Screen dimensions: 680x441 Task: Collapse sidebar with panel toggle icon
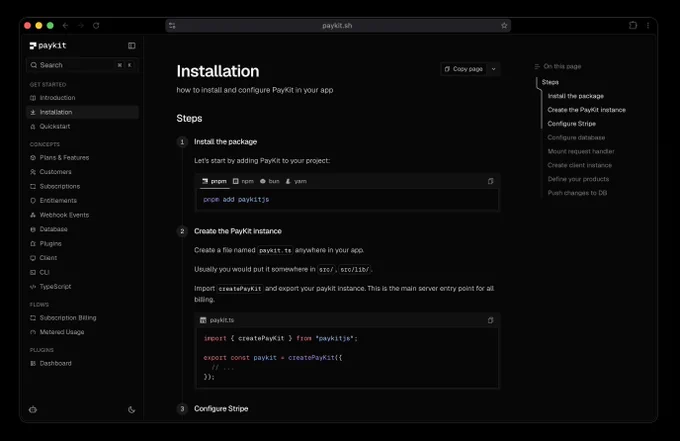[131, 46]
